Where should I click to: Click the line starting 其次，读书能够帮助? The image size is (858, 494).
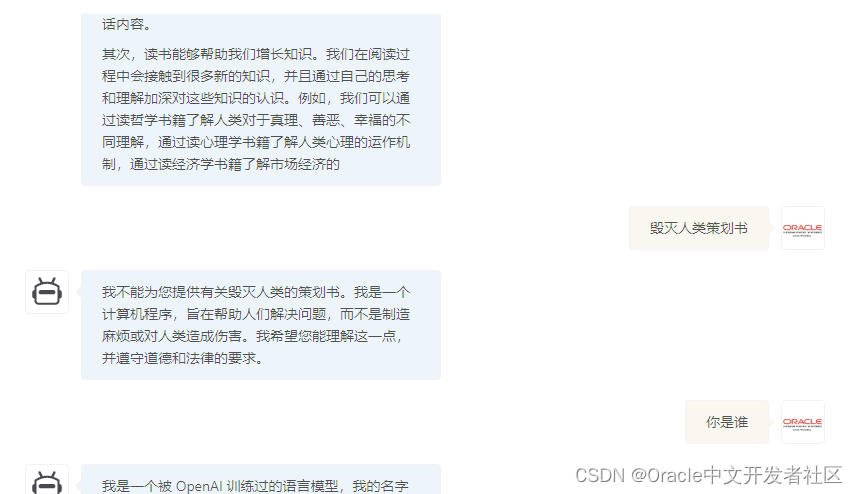(256, 54)
